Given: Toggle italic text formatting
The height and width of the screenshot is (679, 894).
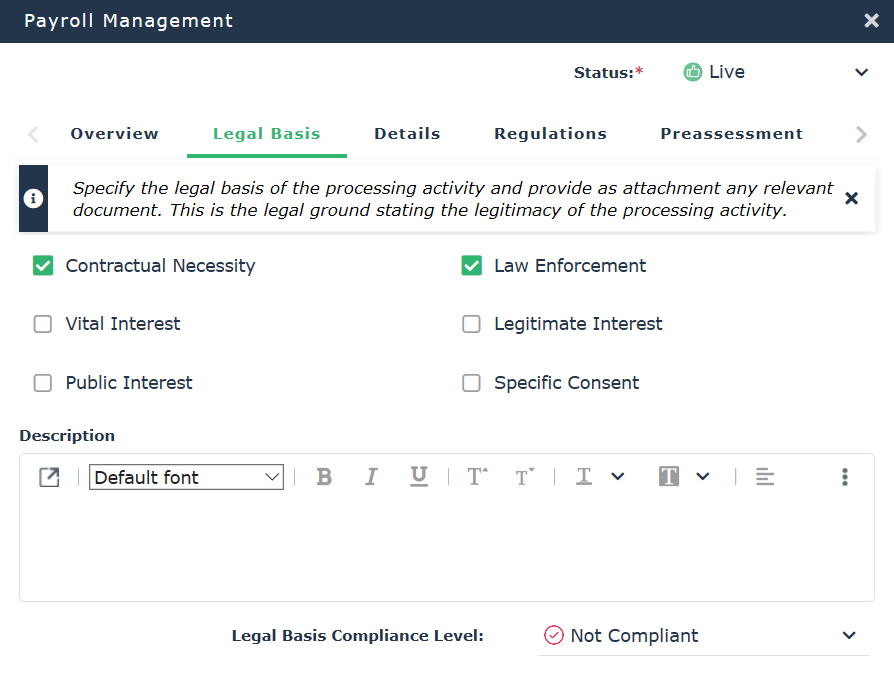Looking at the screenshot, I should pos(371,477).
